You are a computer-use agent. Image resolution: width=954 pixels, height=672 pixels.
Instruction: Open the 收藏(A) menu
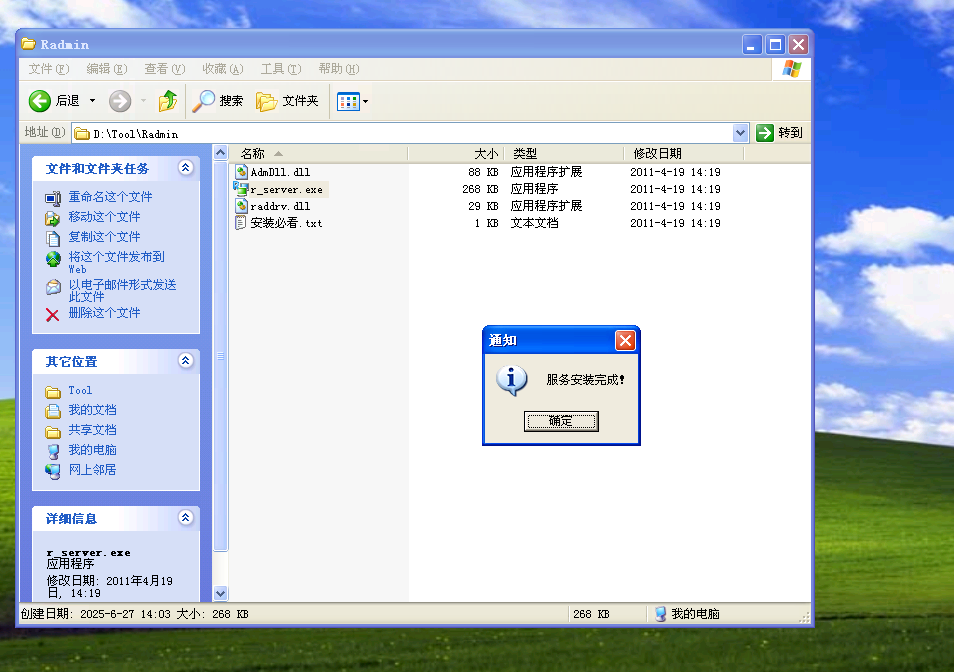click(223, 69)
